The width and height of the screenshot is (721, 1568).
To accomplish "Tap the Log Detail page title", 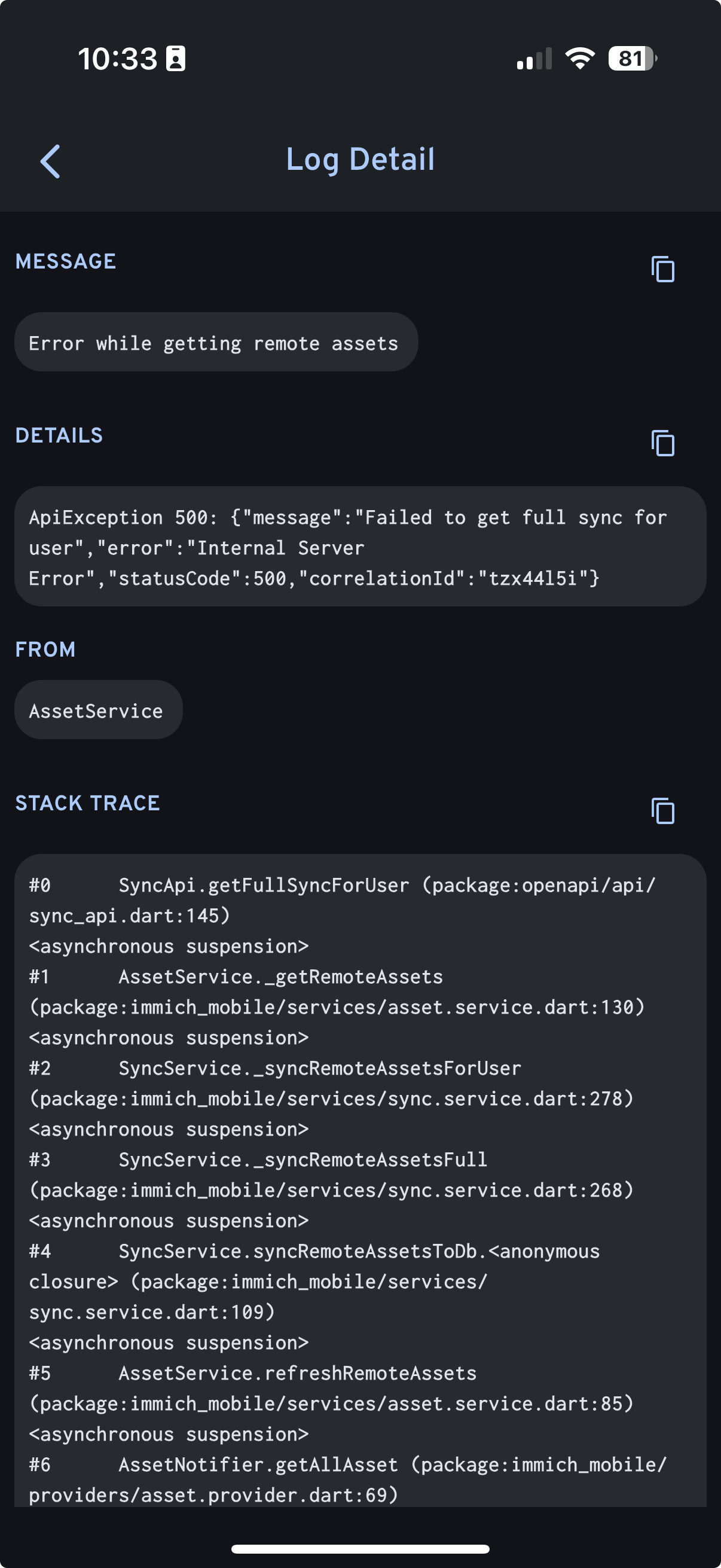I will click(360, 160).
